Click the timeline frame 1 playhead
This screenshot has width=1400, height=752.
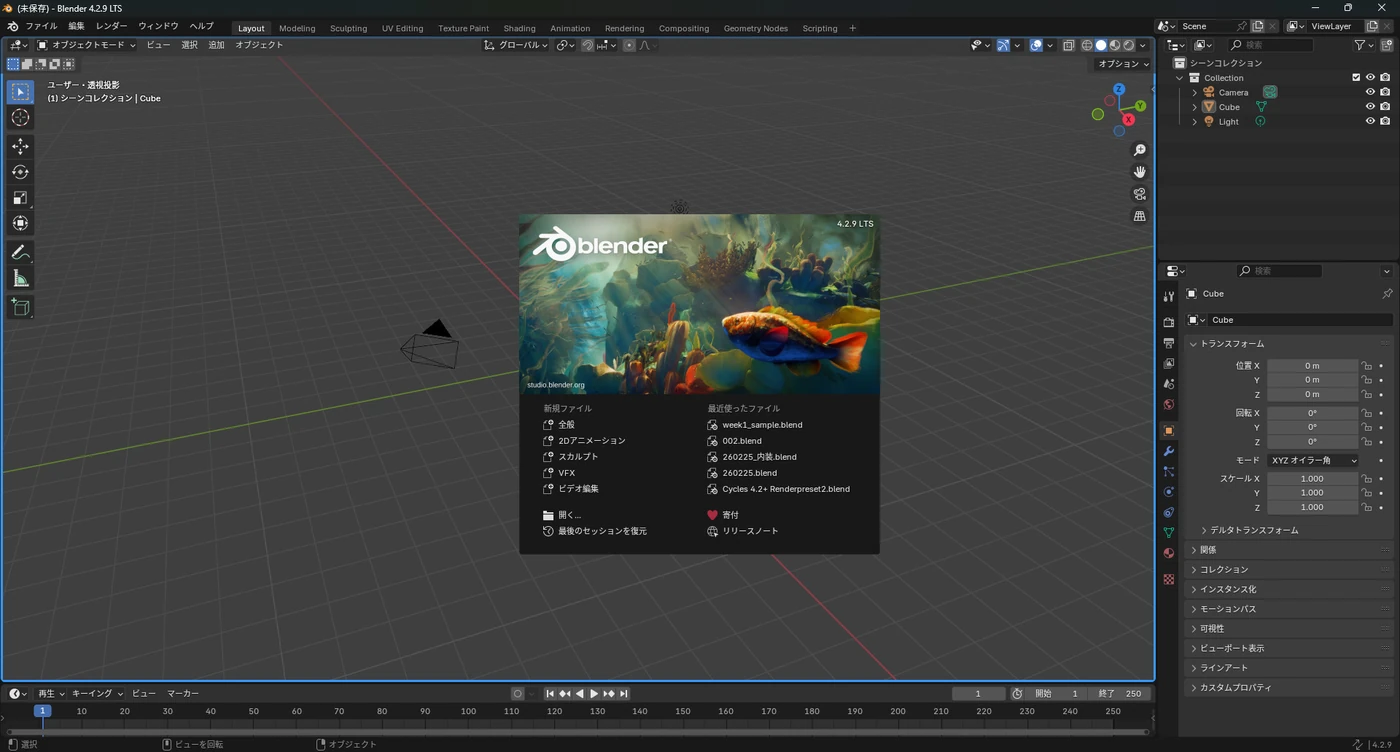pyautogui.click(x=42, y=711)
